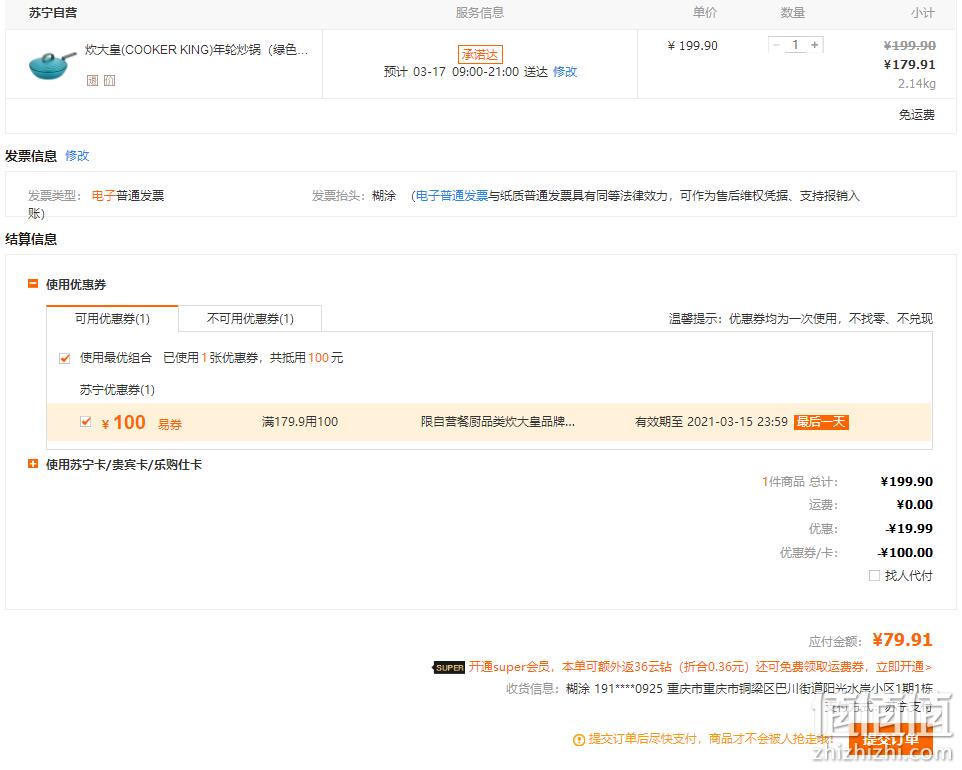
Task: Click the 温馨提示 coupon notice text
Action: (801, 318)
